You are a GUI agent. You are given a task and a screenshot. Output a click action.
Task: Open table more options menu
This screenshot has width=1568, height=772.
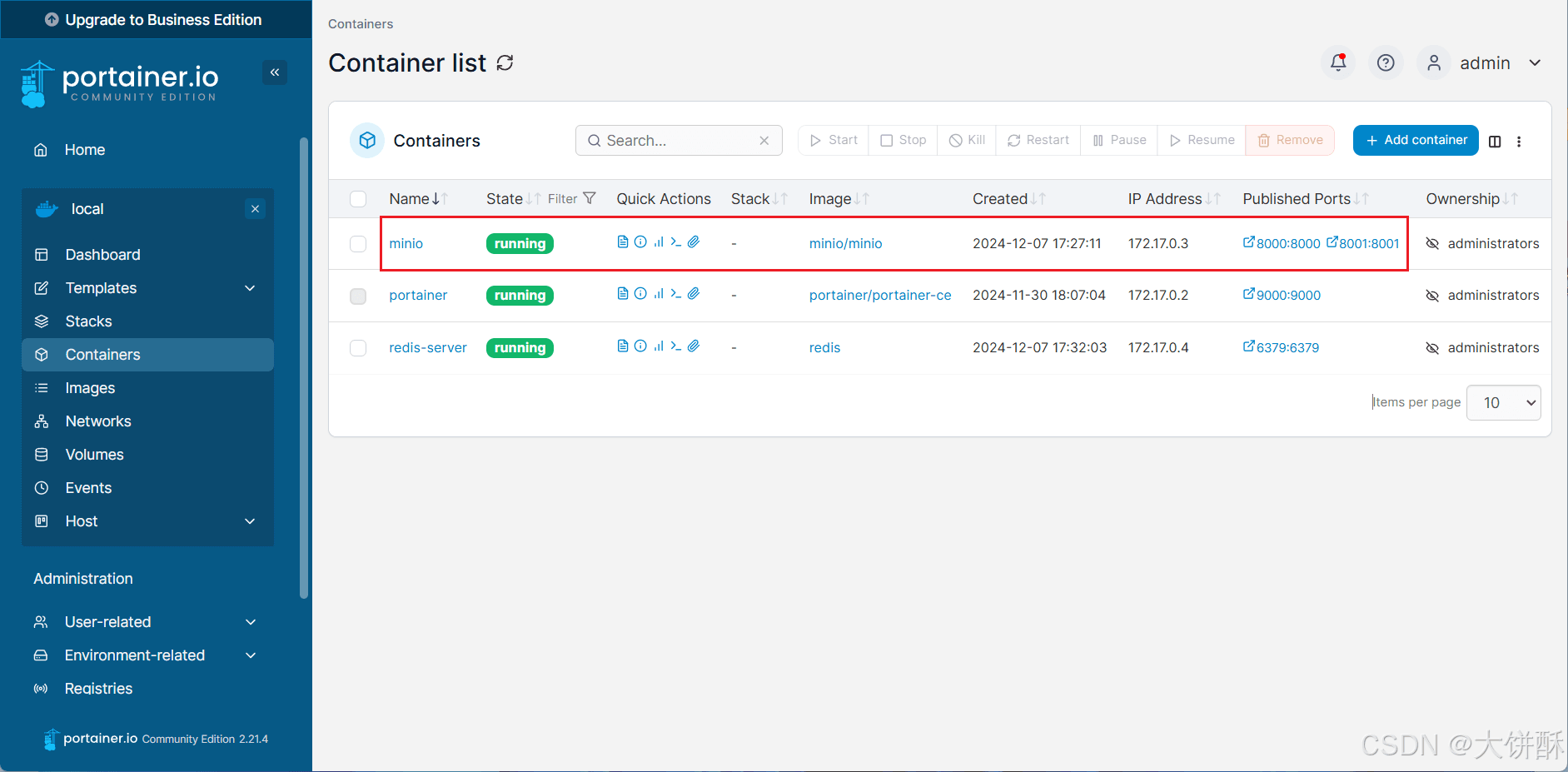point(1519,142)
